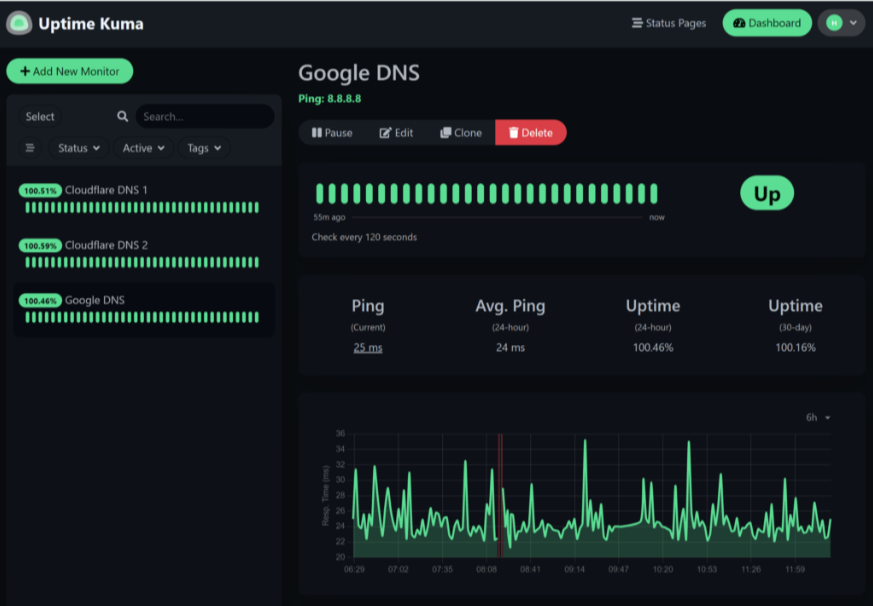Expand the Tags filter dropdown

(203, 148)
